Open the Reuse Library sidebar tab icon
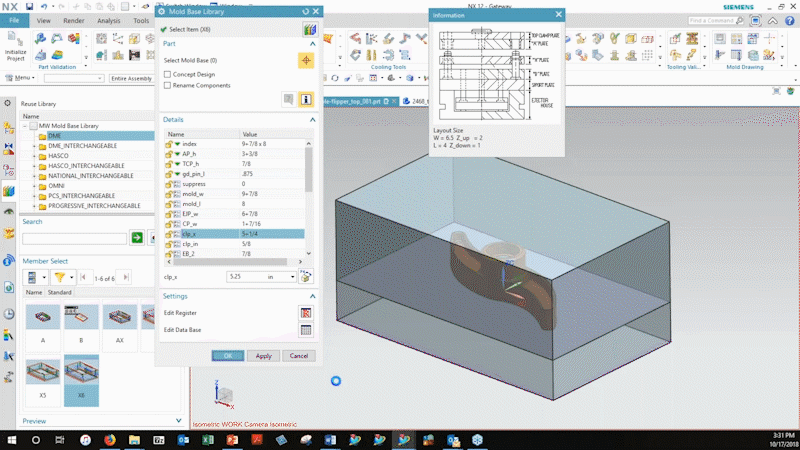 9,191
